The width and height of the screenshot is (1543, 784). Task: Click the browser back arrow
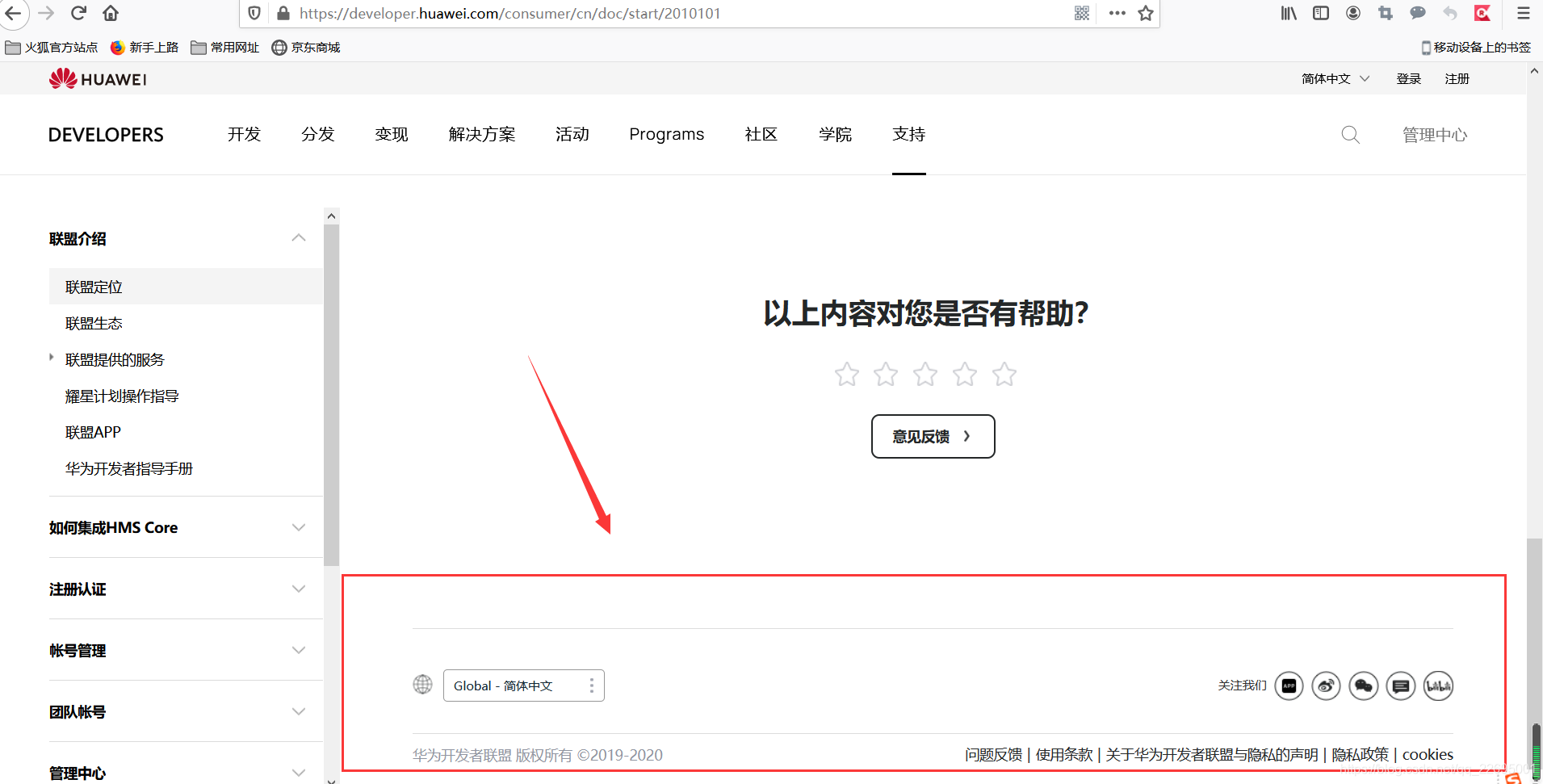(x=13, y=13)
